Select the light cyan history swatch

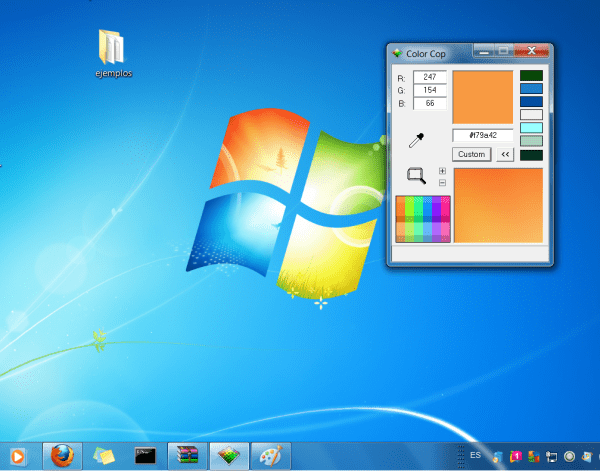coord(531,128)
